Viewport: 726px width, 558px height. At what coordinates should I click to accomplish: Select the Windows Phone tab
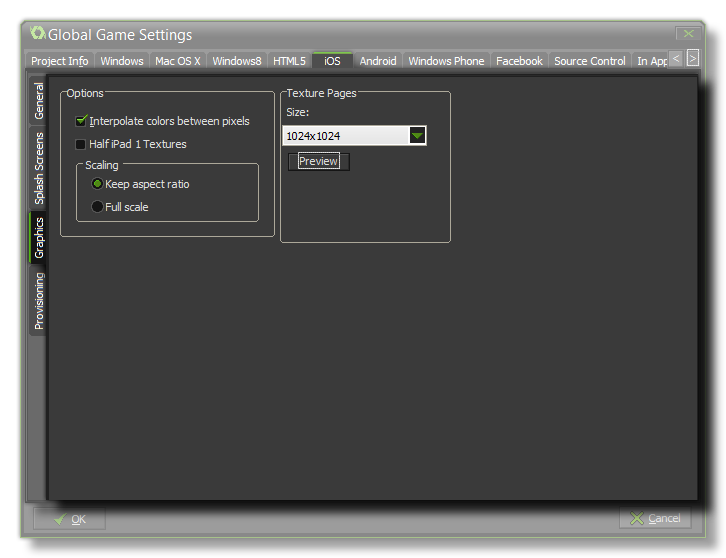tap(446, 61)
